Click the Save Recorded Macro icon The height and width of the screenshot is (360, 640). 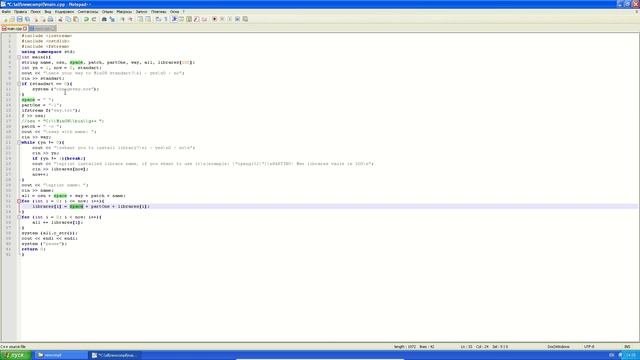coord(245,19)
